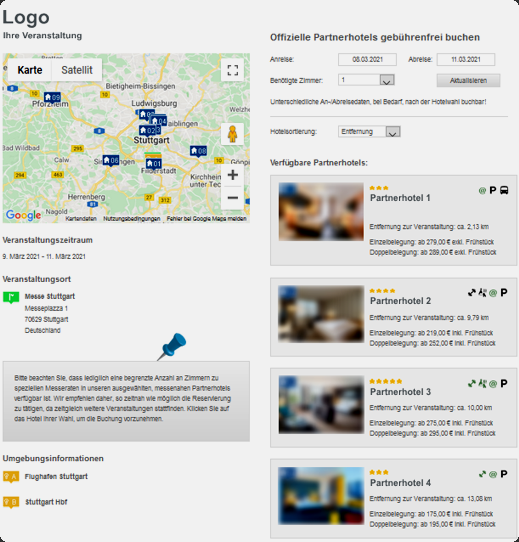Image resolution: width=519 pixels, height=542 pixels.
Task: Click the Street View pegman icon
Action: (x=233, y=134)
